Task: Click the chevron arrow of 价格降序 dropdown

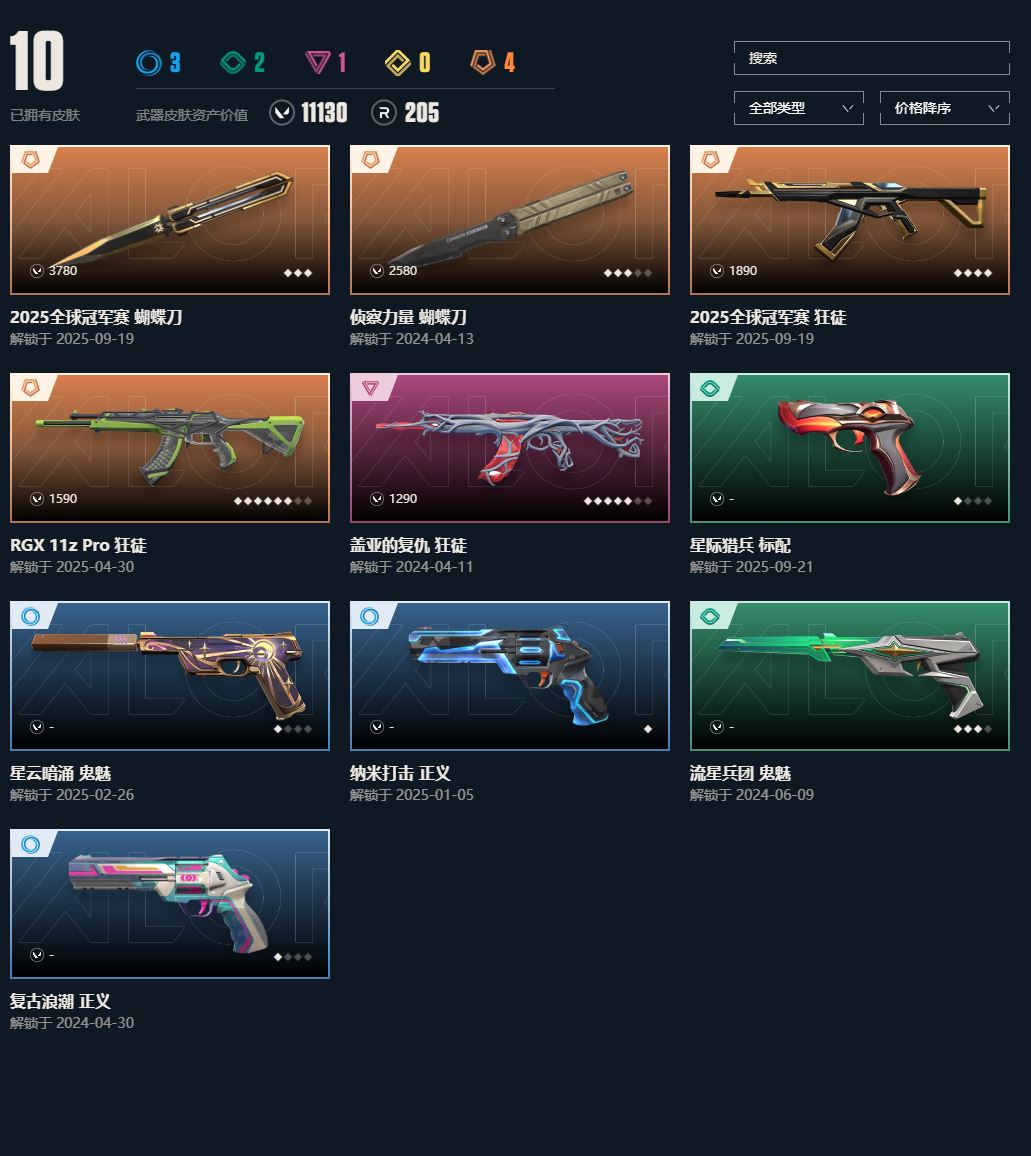Action: [993, 108]
